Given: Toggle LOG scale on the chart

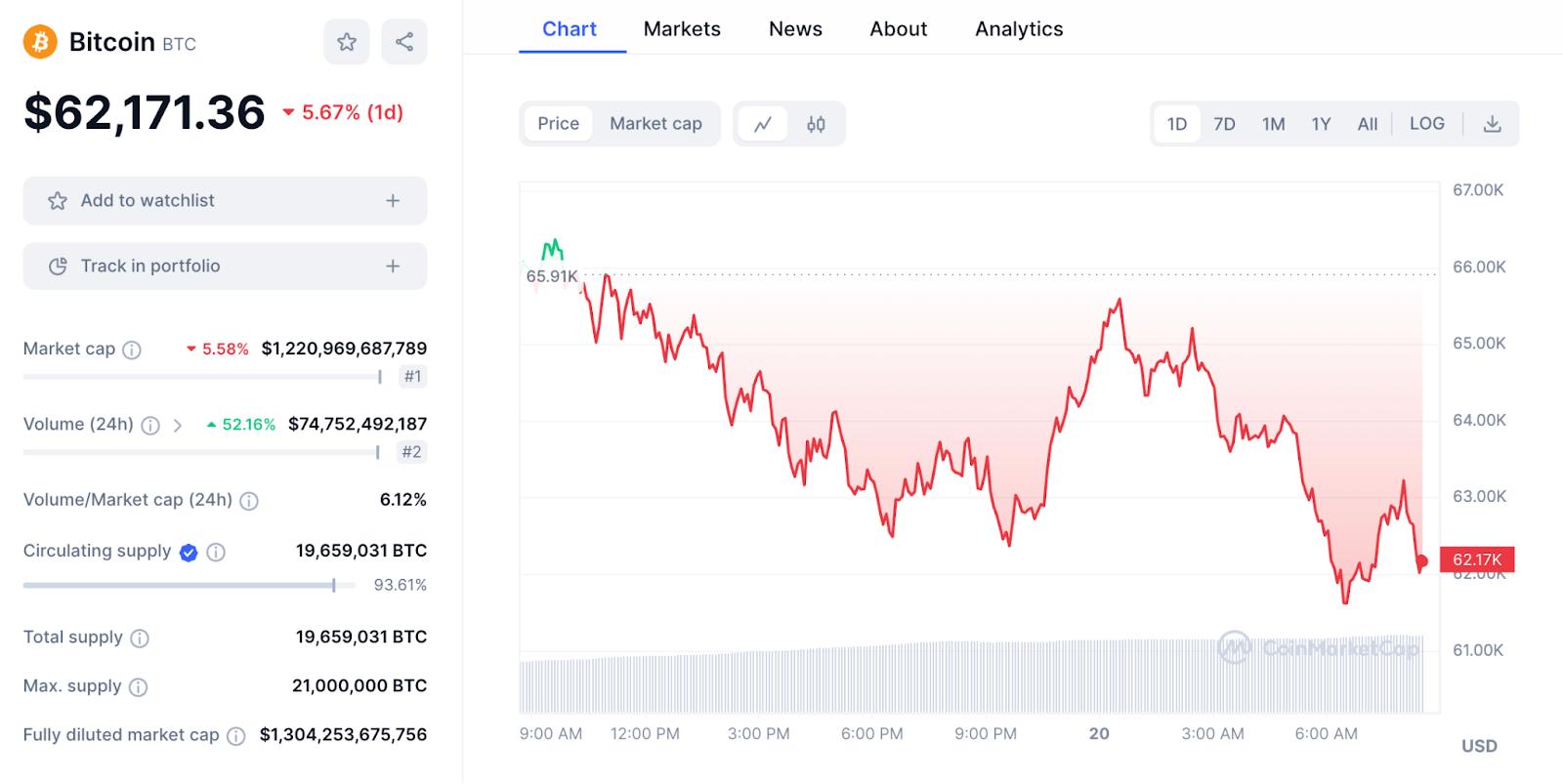Looking at the screenshot, I should click(x=1426, y=124).
